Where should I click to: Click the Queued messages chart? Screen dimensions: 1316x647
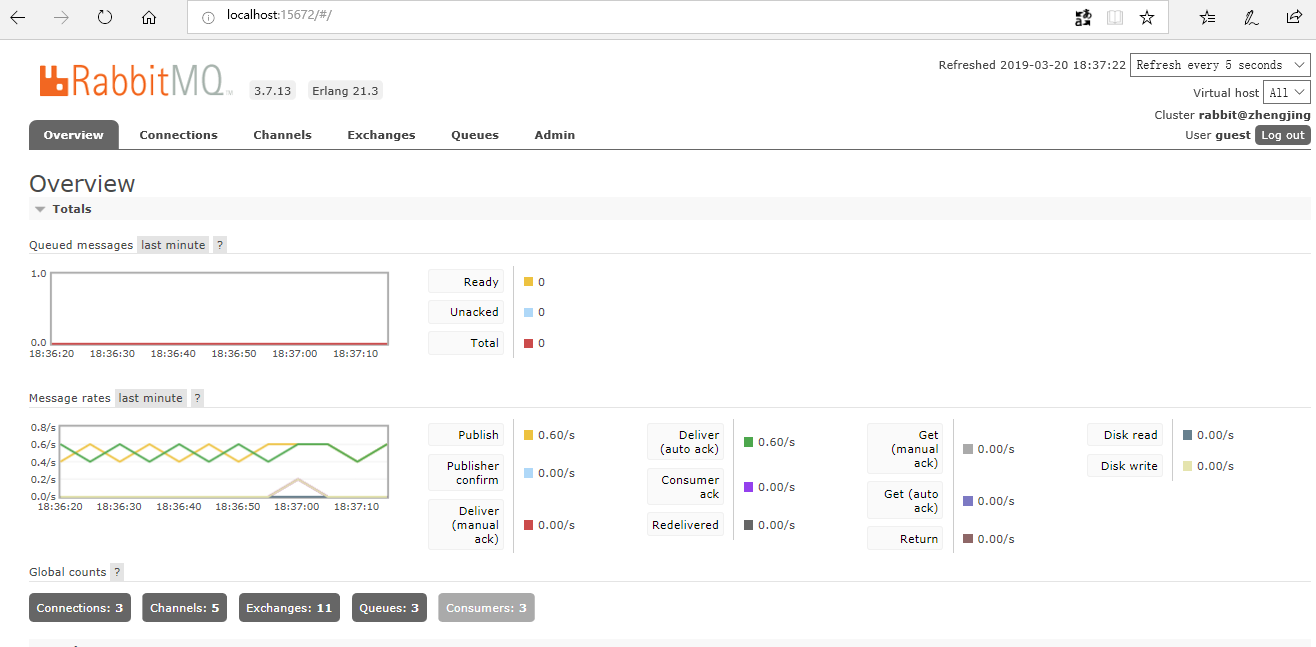pyautogui.click(x=219, y=308)
